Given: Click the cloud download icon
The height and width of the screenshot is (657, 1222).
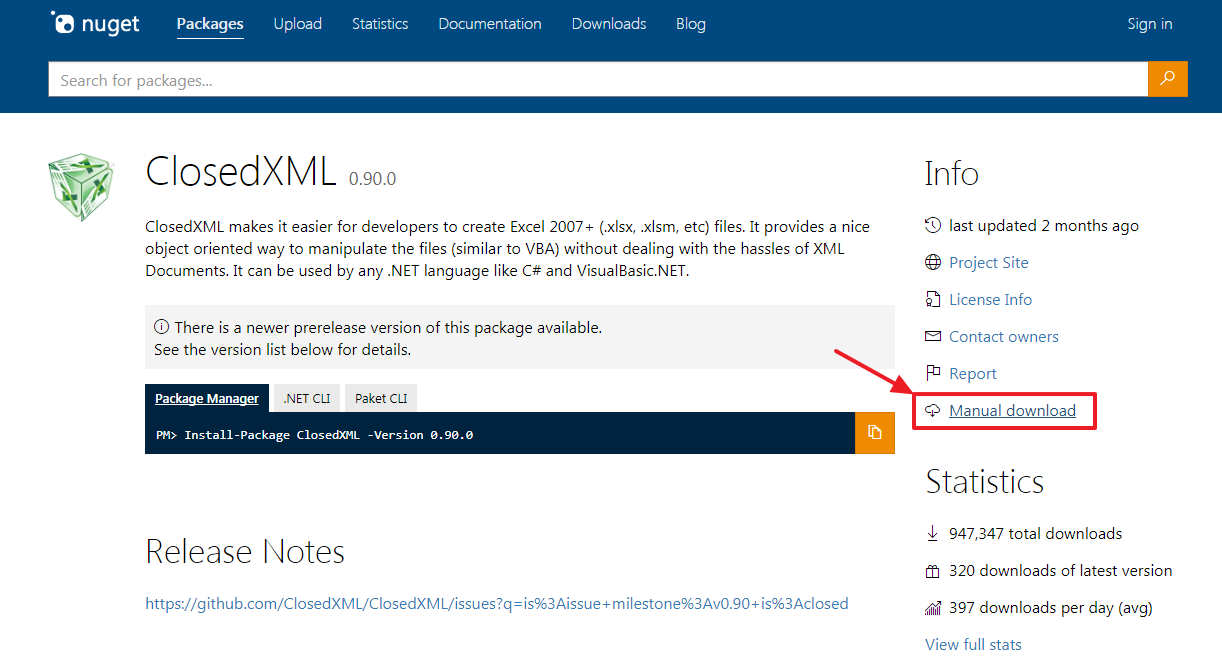Looking at the screenshot, I should [x=933, y=411].
